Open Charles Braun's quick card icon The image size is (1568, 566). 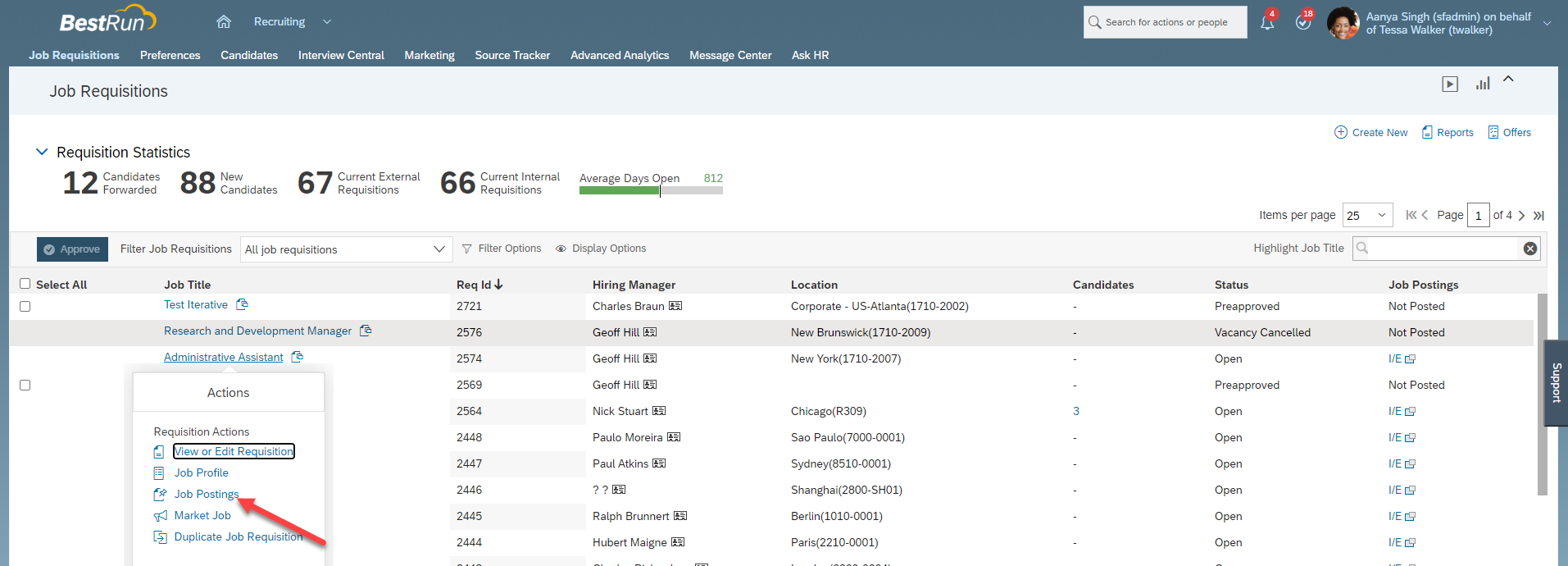coord(675,306)
